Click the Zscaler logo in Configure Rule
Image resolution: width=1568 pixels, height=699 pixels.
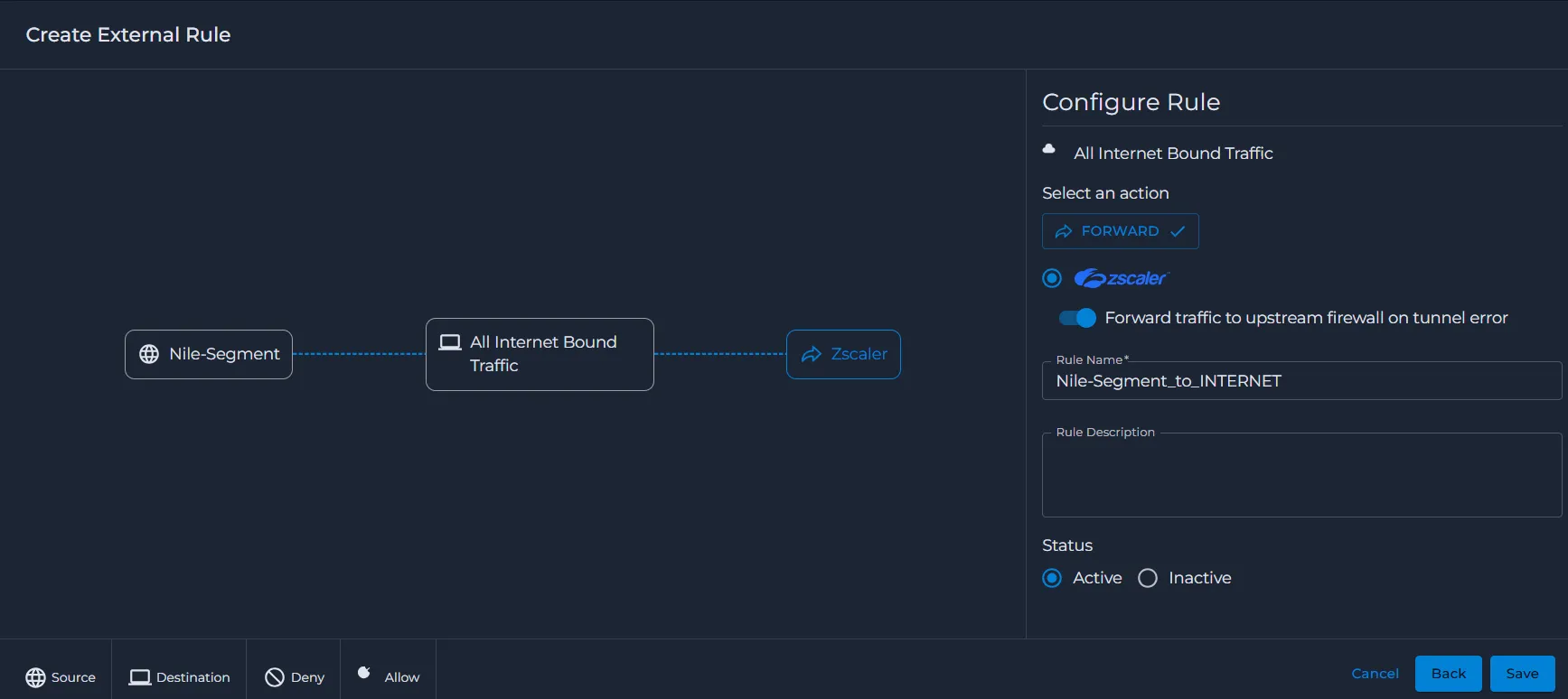coord(1122,278)
